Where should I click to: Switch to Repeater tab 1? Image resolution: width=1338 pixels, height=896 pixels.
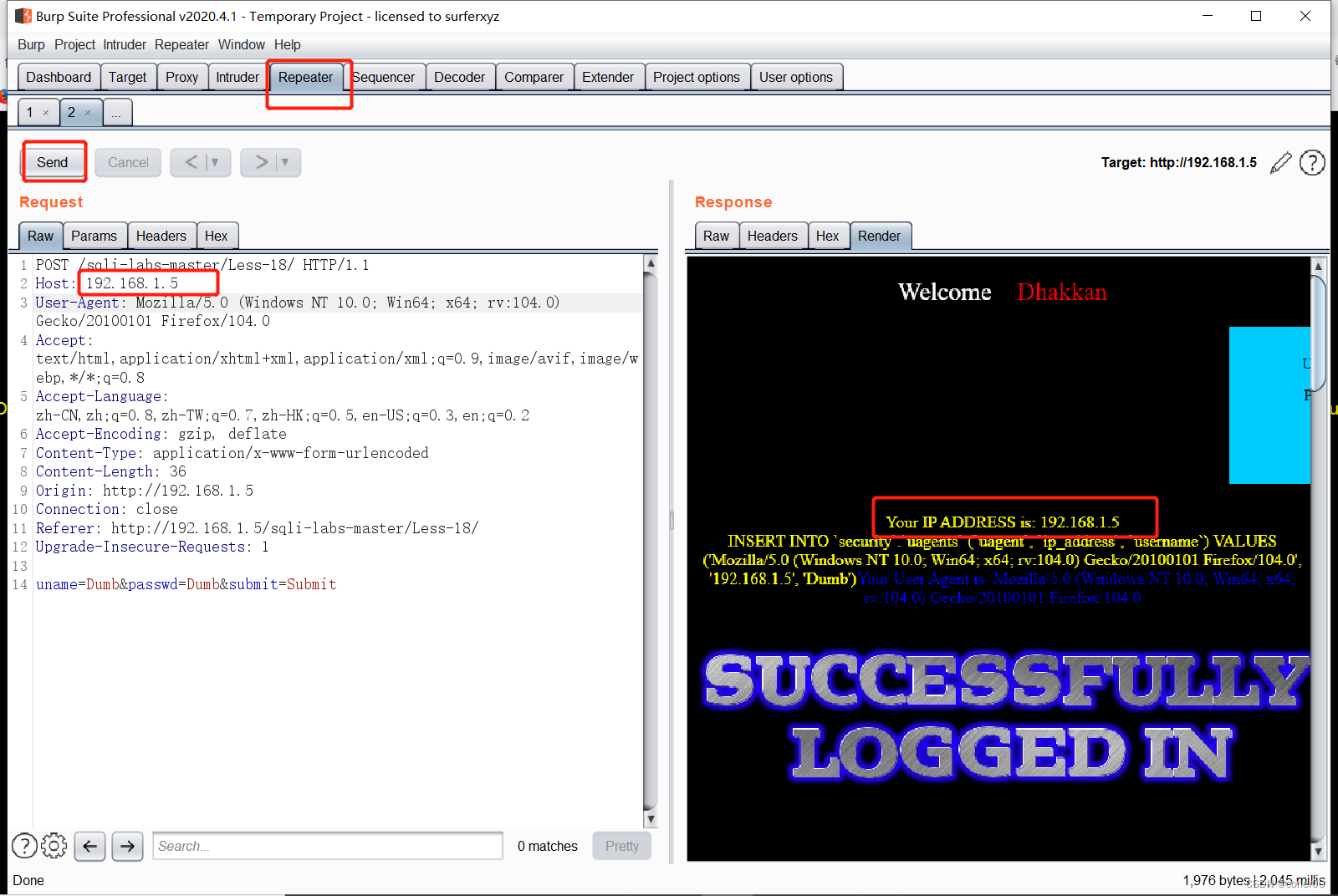(30, 112)
